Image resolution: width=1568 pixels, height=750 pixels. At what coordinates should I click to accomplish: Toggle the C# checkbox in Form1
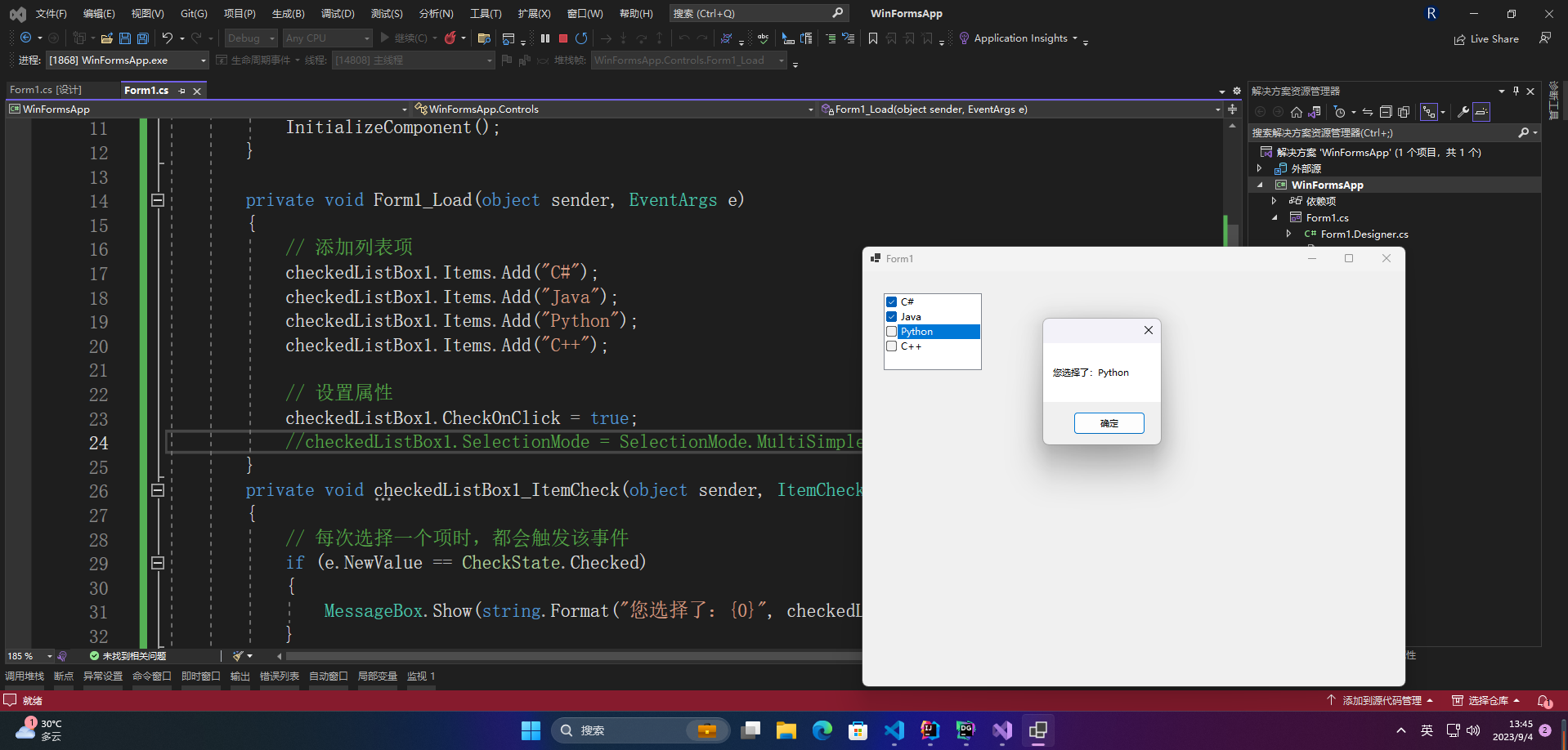pos(892,302)
